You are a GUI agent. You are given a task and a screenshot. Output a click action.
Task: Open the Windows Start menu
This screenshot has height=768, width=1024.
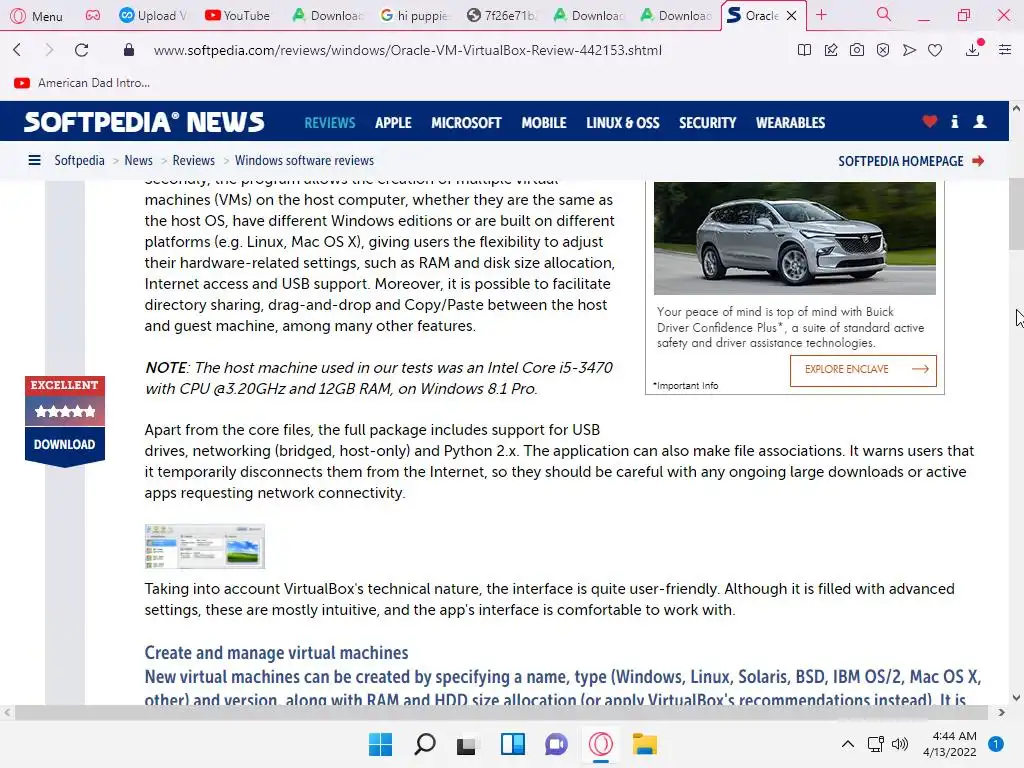click(380, 744)
